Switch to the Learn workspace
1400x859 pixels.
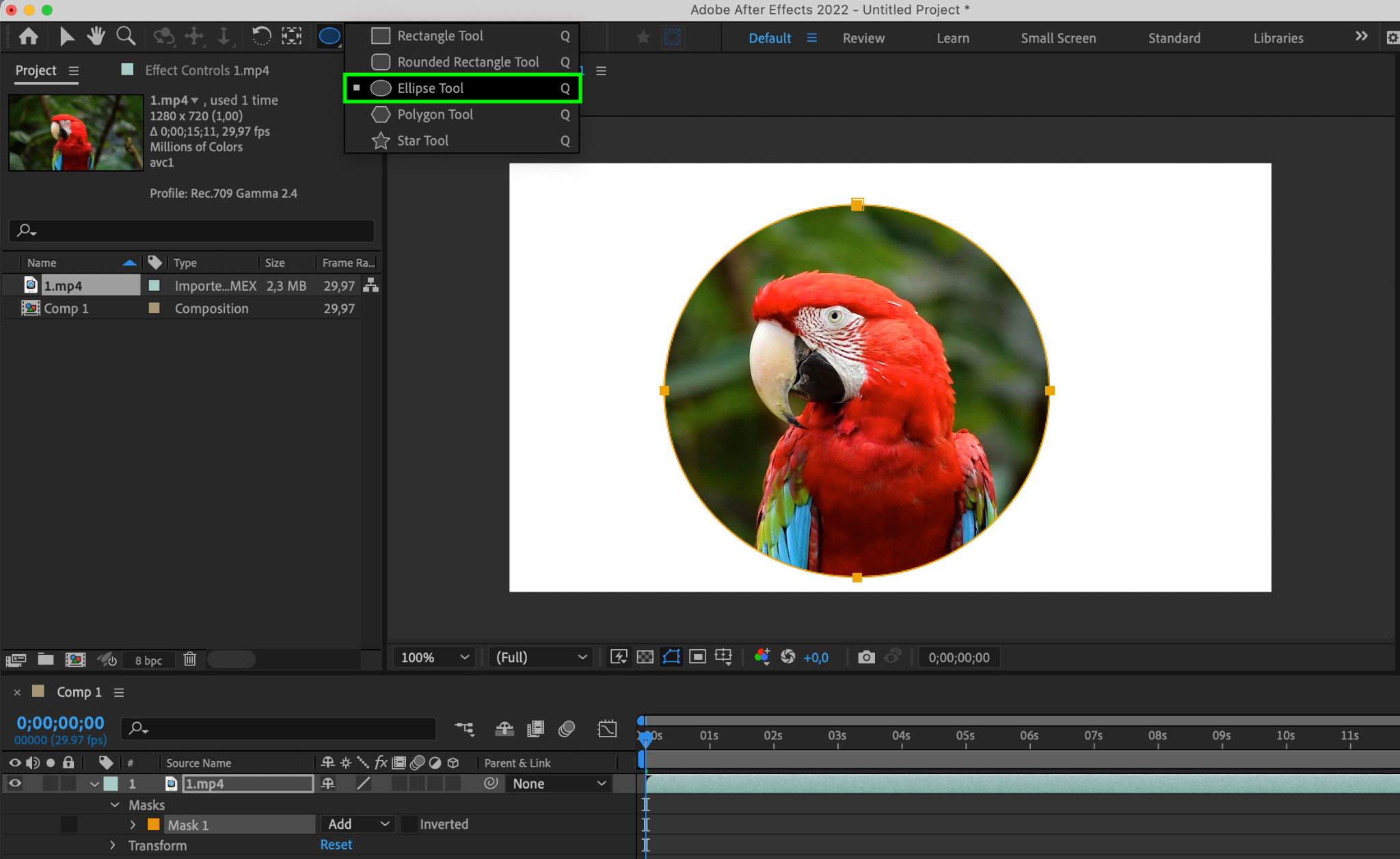pyautogui.click(x=952, y=38)
